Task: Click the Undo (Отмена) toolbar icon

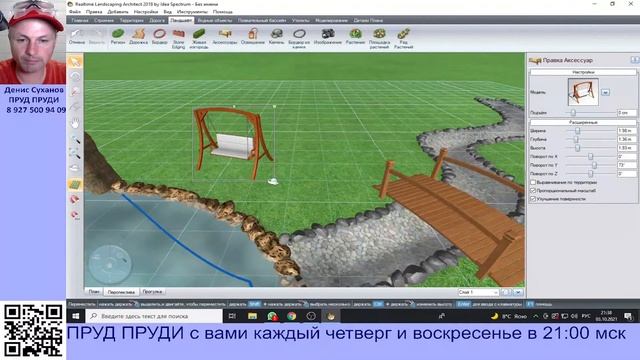Action: coord(77,36)
